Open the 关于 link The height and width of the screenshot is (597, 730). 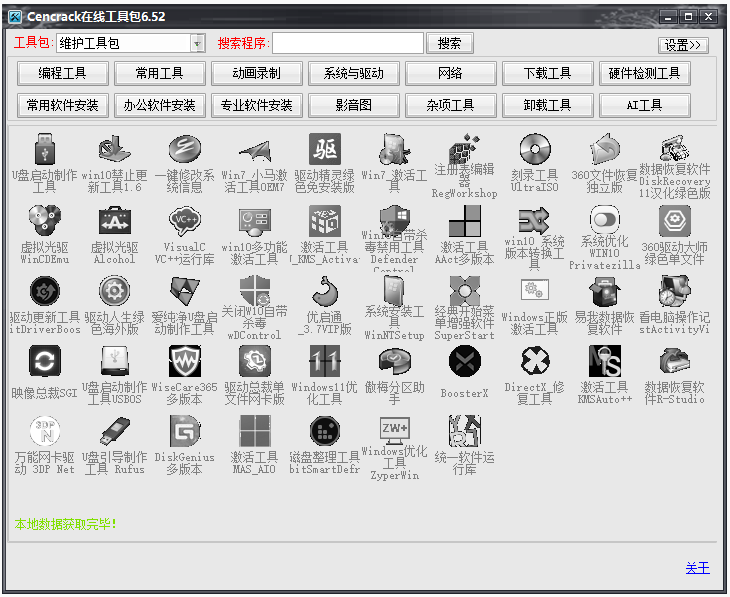point(697,568)
